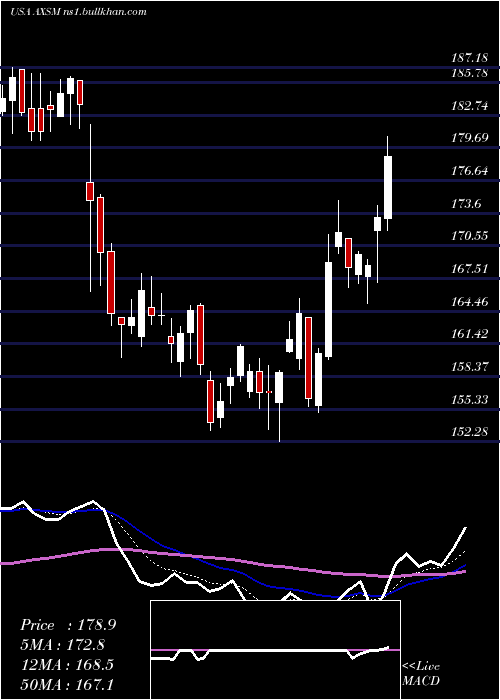Click the 167.51 price axis label

(x=469, y=269)
